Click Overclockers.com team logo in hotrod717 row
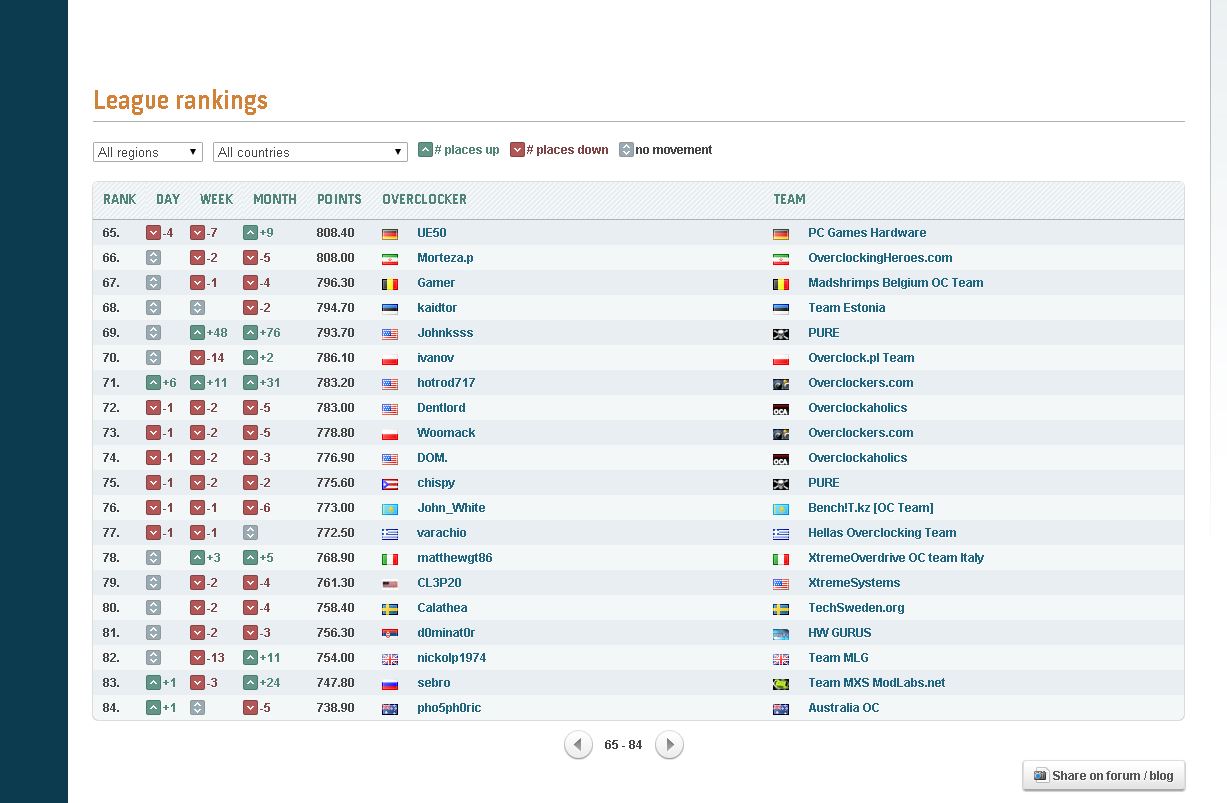The height and width of the screenshot is (803, 1227). tap(781, 383)
